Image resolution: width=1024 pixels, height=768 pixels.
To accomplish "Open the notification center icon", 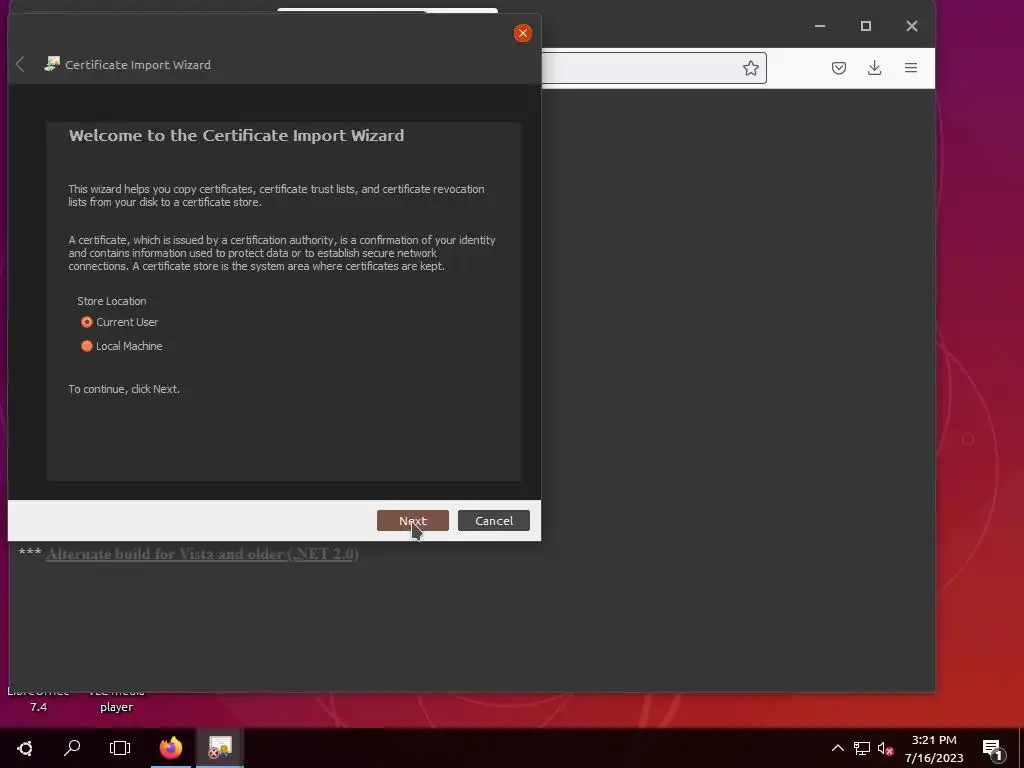I will (993, 749).
